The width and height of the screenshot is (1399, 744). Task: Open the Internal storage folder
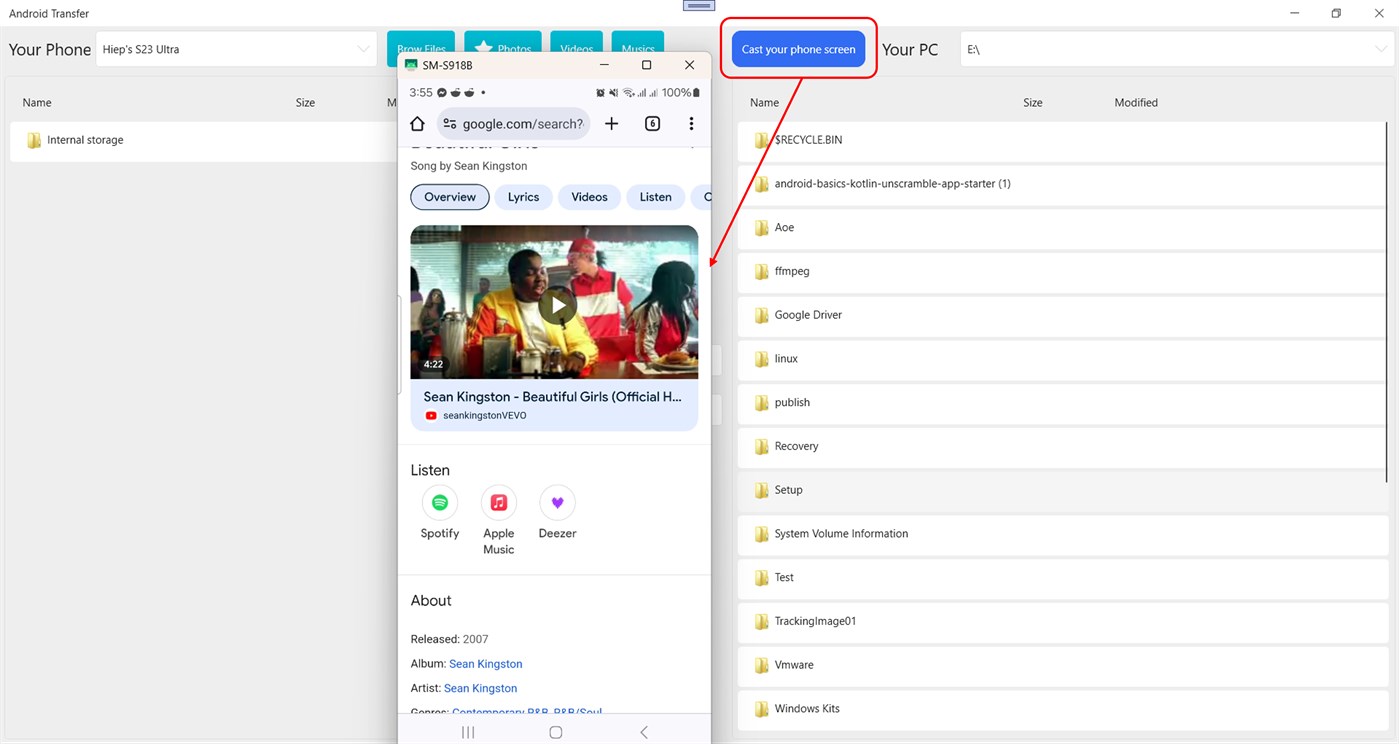(87, 140)
